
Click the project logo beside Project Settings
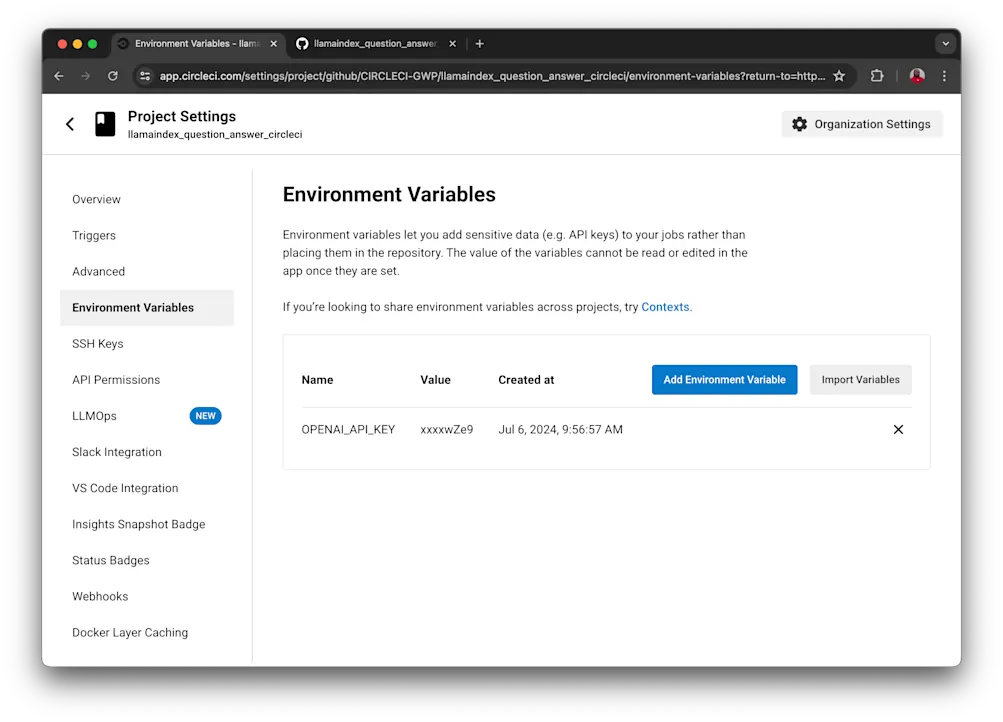[104, 123]
